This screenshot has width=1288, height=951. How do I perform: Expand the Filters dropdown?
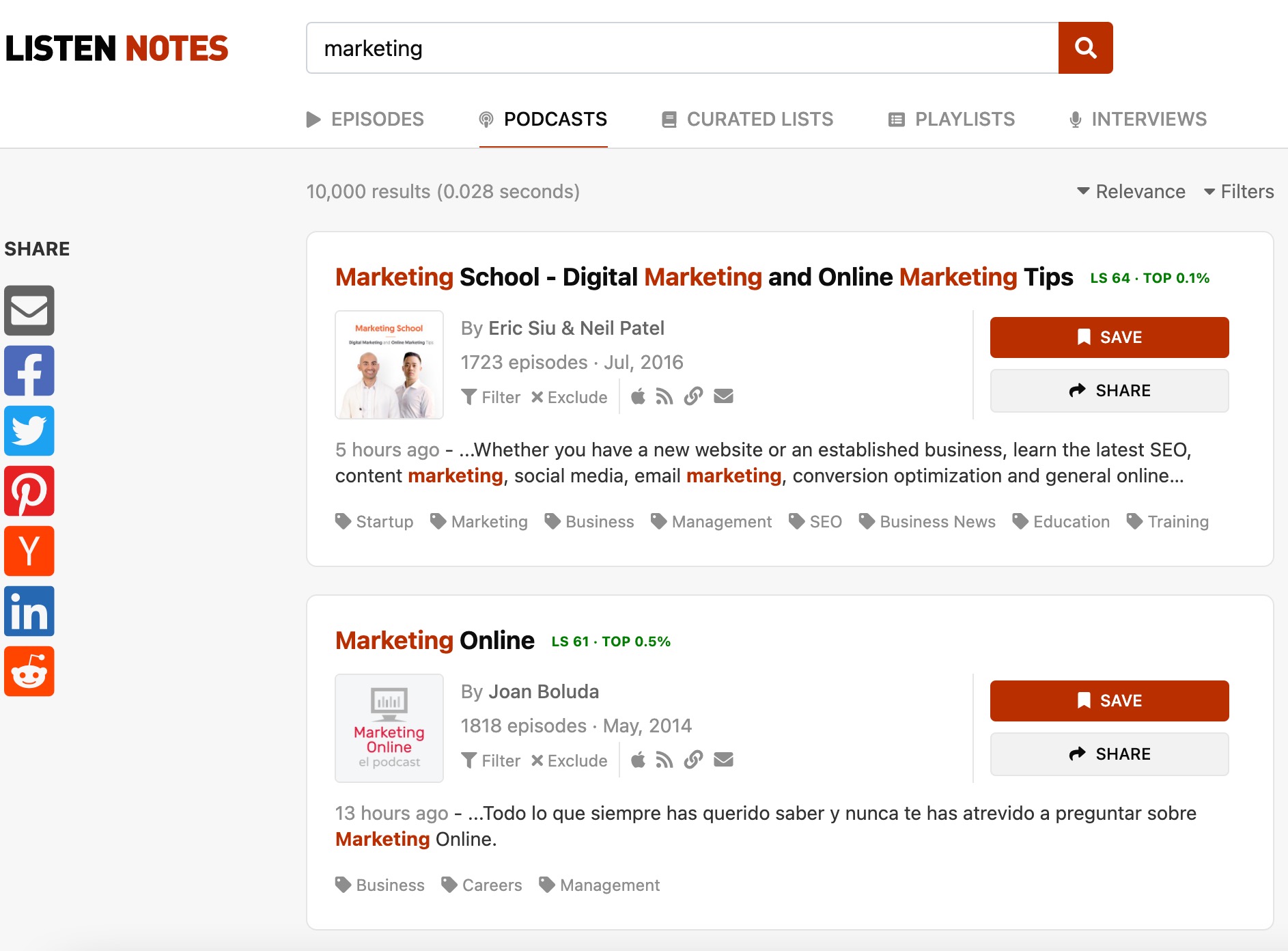click(x=1239, y=191)
